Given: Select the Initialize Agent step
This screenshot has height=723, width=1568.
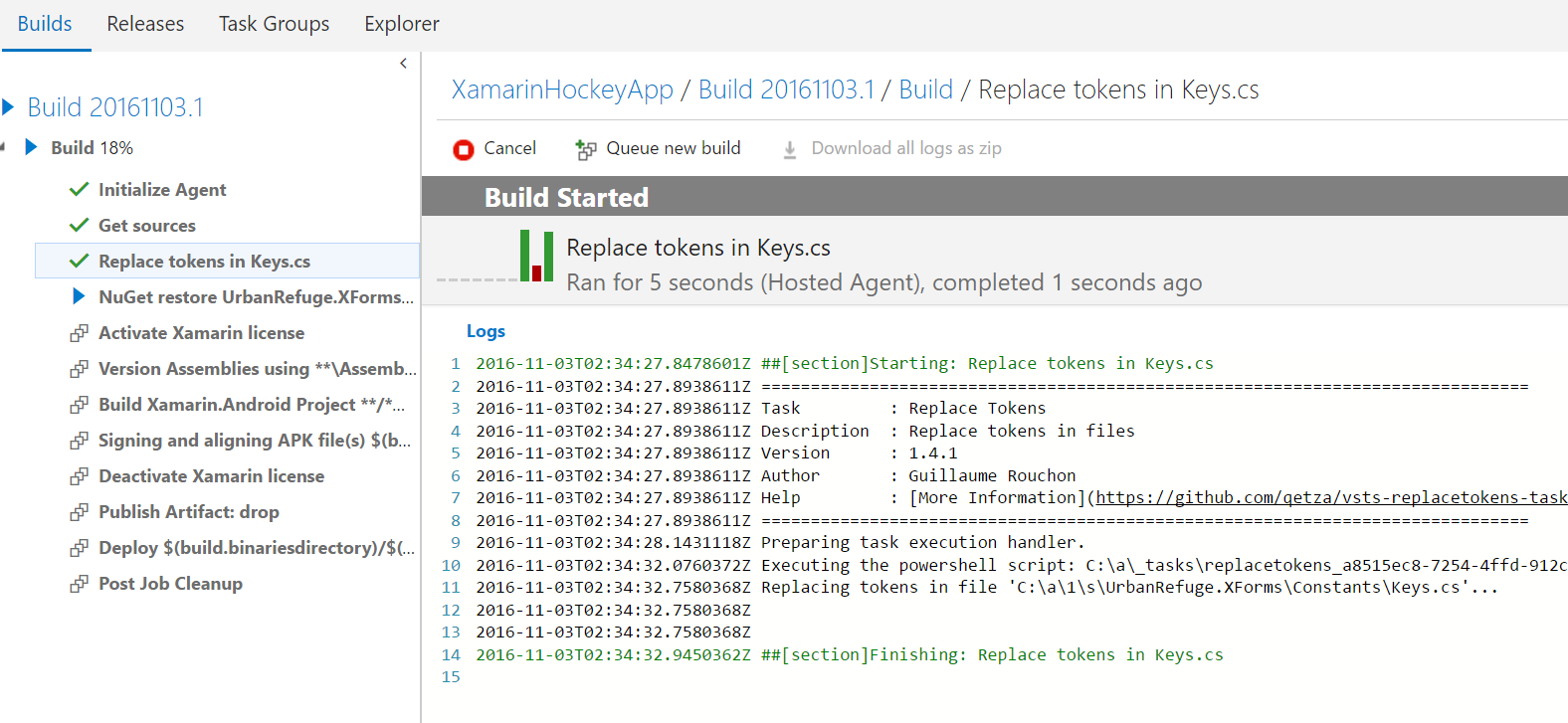Looking at the screenshot, I should pyautogui.click(x=162, y=189).
